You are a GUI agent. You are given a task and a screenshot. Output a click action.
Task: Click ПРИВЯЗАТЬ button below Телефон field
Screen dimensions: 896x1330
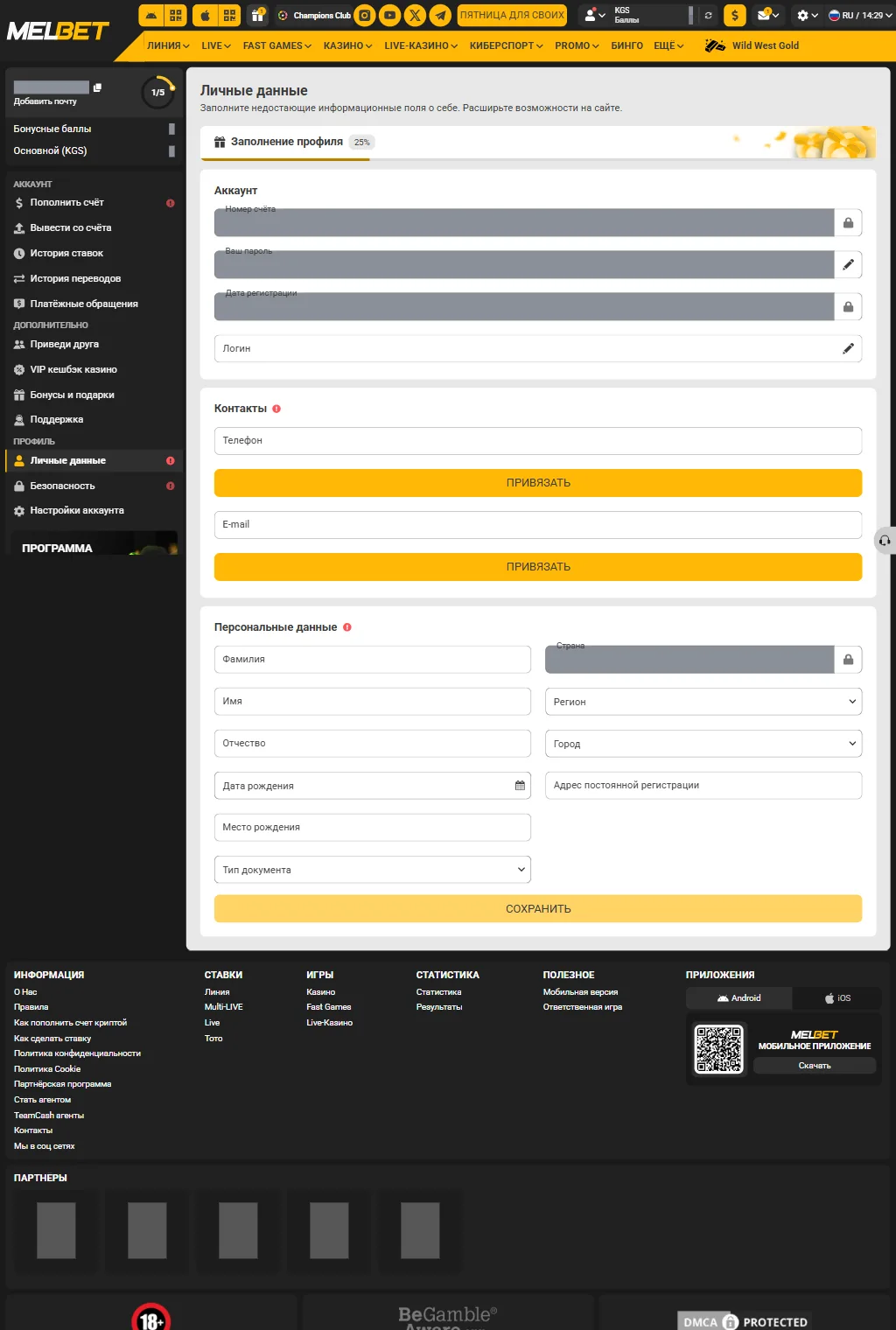(538, 483)
